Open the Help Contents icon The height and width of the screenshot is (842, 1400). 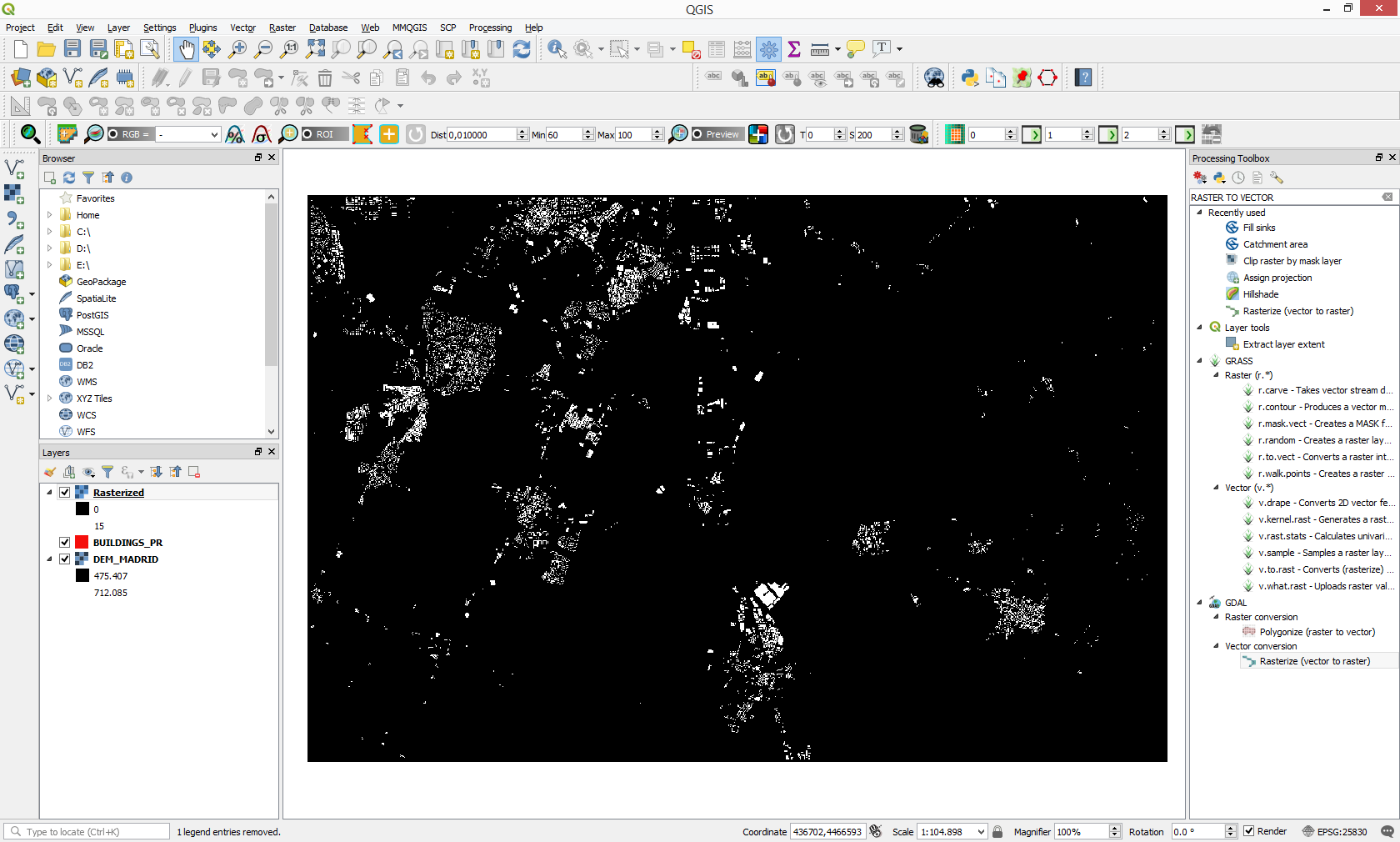[x=1083, y=78]
